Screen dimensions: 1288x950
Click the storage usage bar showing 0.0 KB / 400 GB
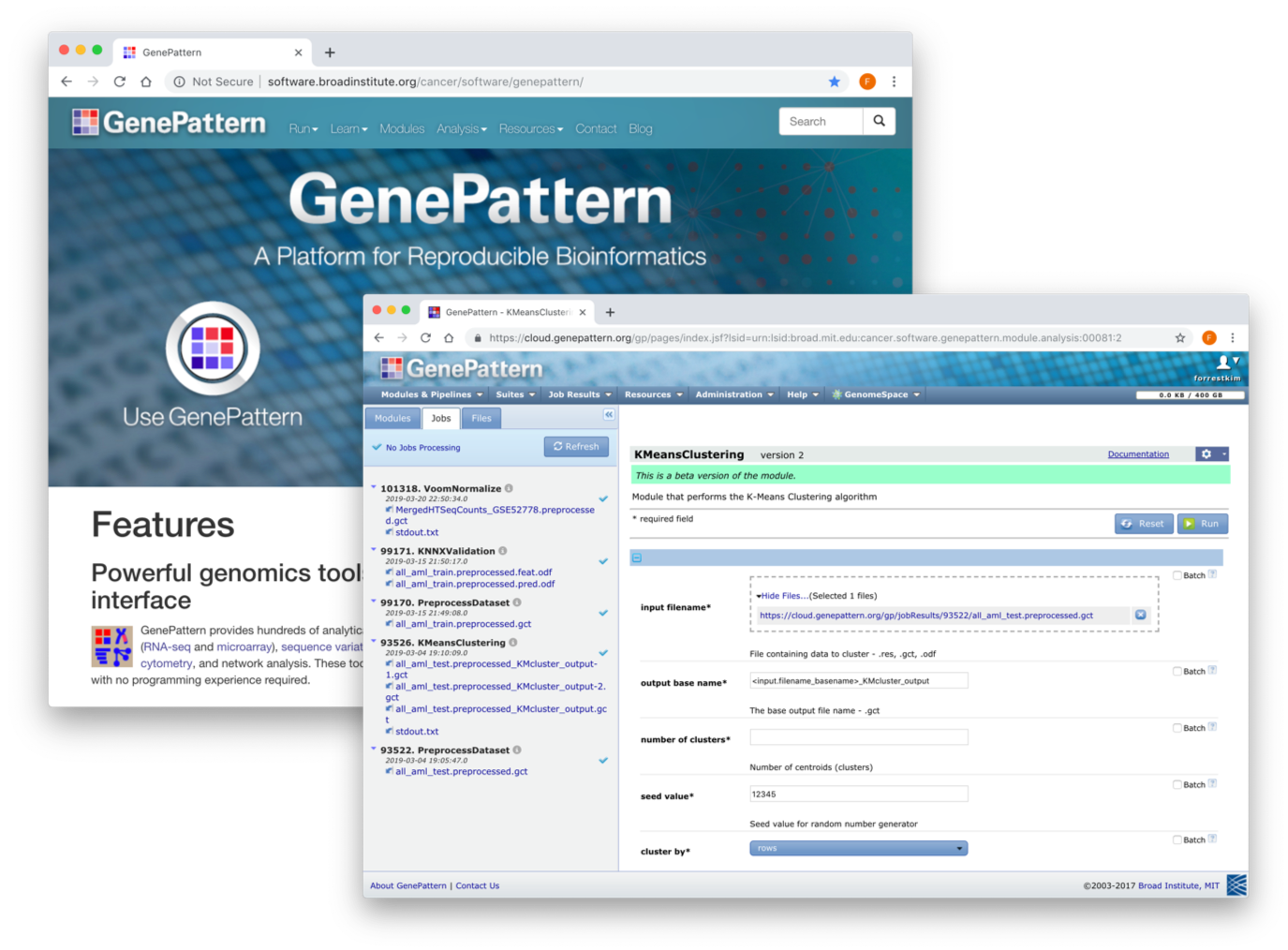click(x=1190, y=395)
